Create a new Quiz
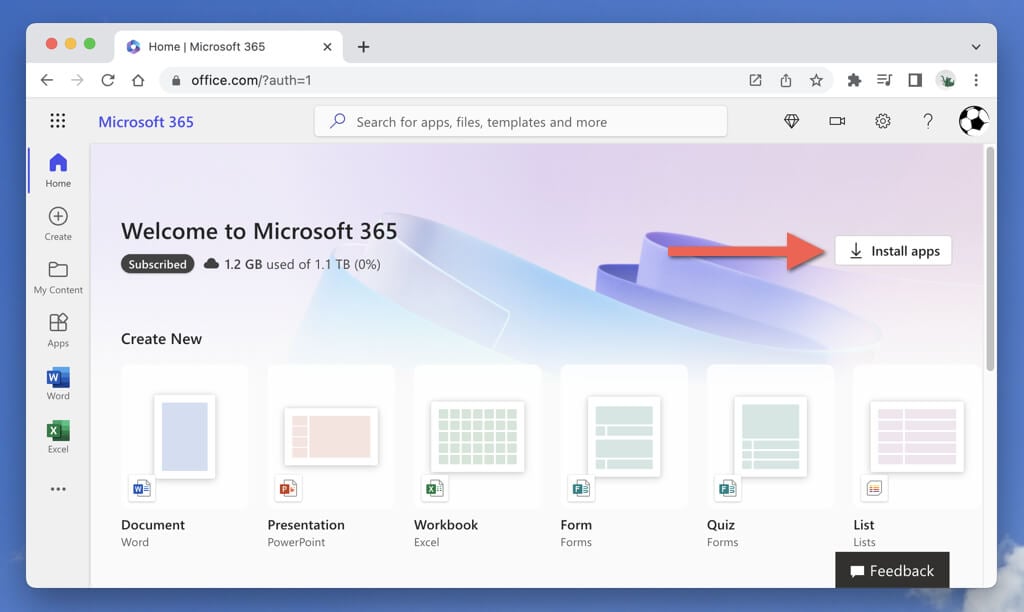The image size is (1024, 612). 770,457
